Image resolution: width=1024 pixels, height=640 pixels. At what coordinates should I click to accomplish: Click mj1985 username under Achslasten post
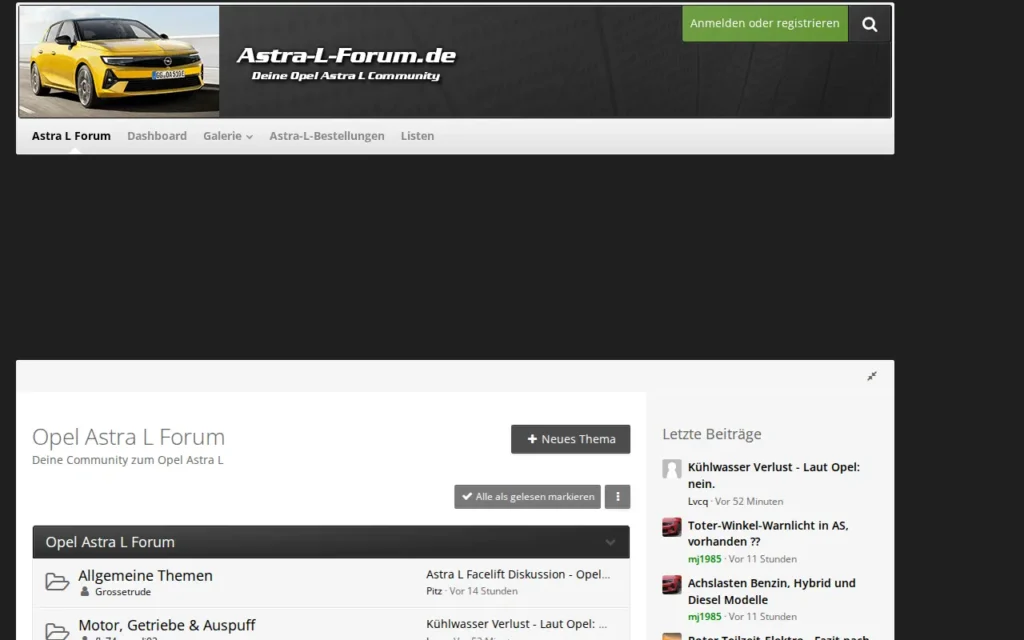pyautogui.click(x=705, y=616)
